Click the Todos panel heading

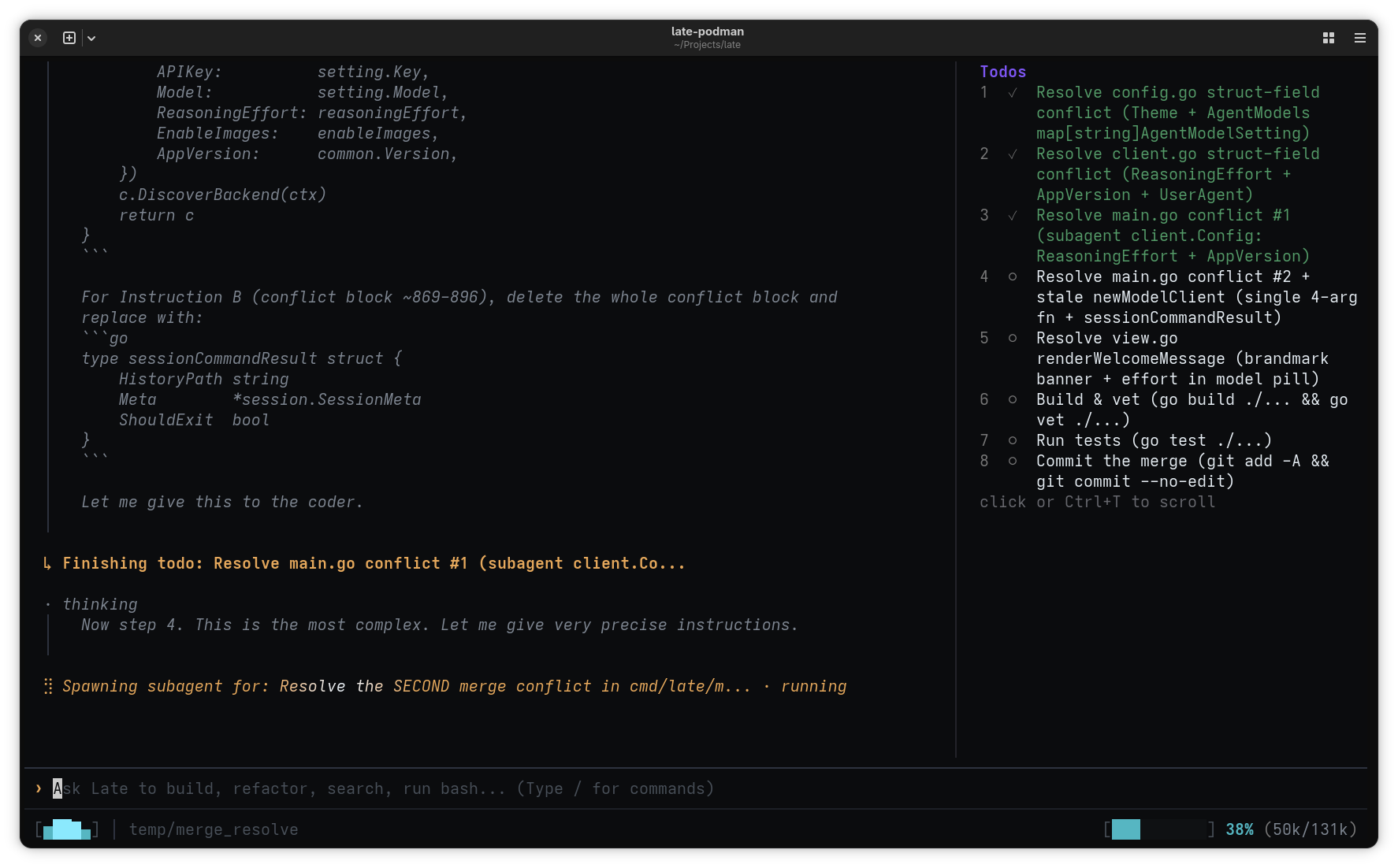click(1002, 72)
